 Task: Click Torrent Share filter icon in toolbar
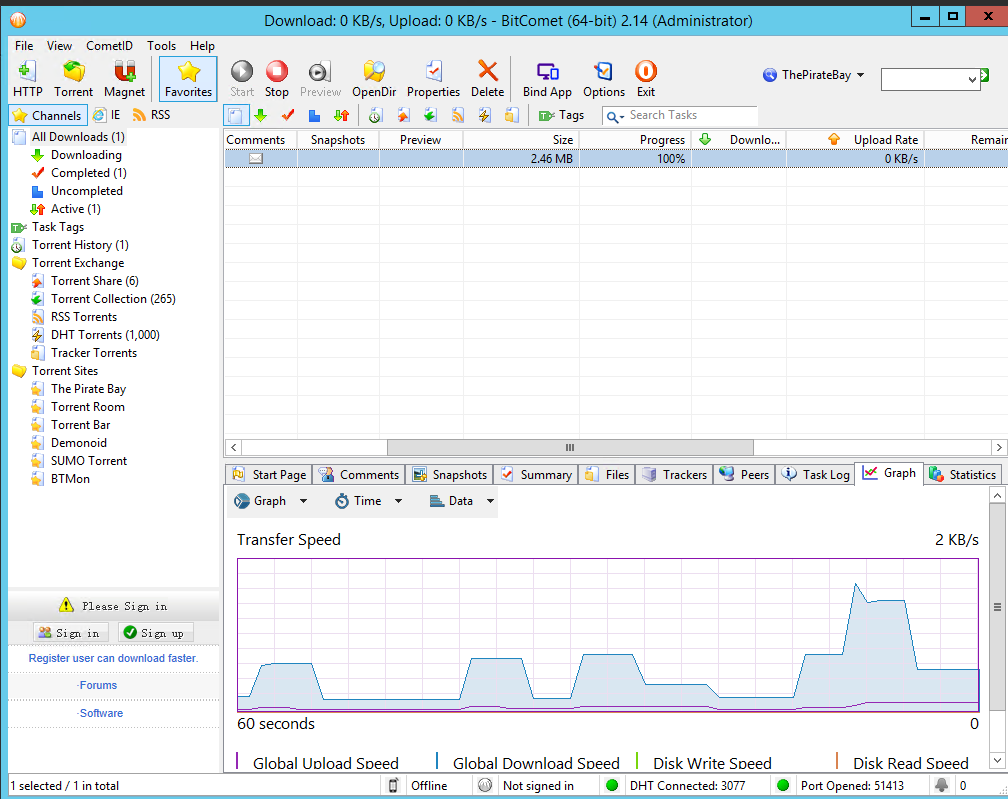pyautogui.click(x=403, y=116)
